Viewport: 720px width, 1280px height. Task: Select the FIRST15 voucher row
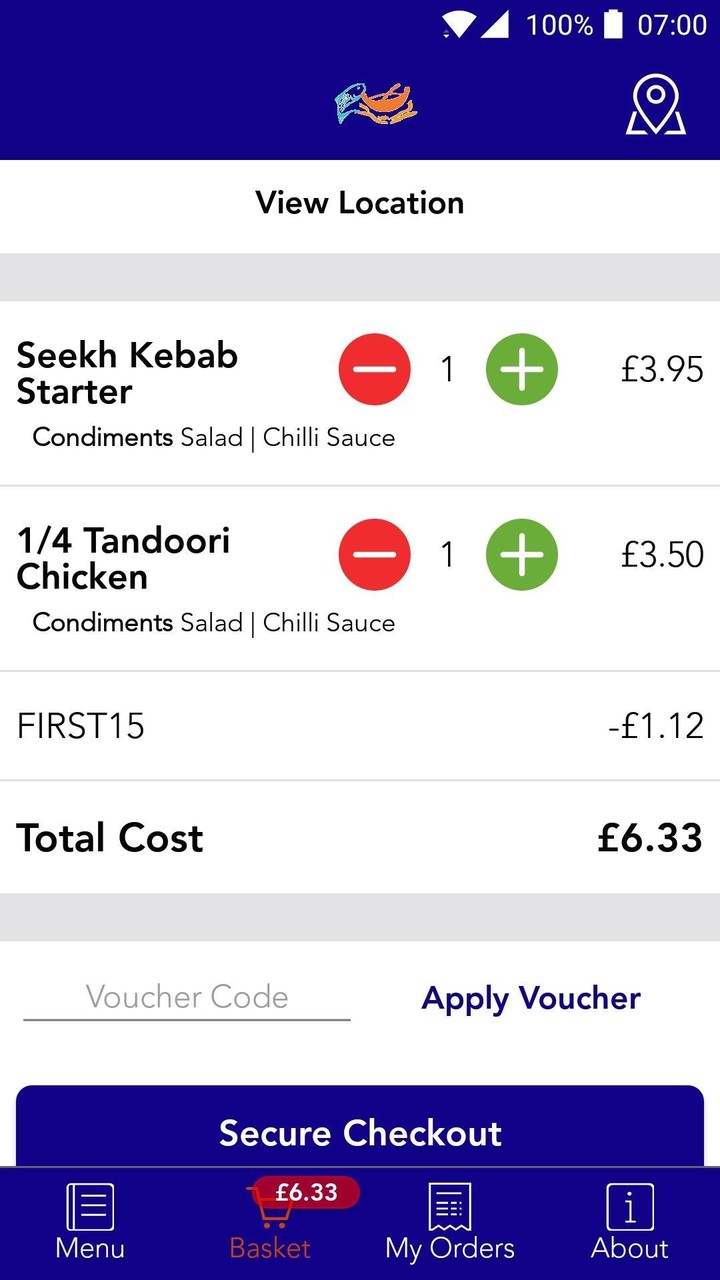pyautogui.click(x=360, y=725)
